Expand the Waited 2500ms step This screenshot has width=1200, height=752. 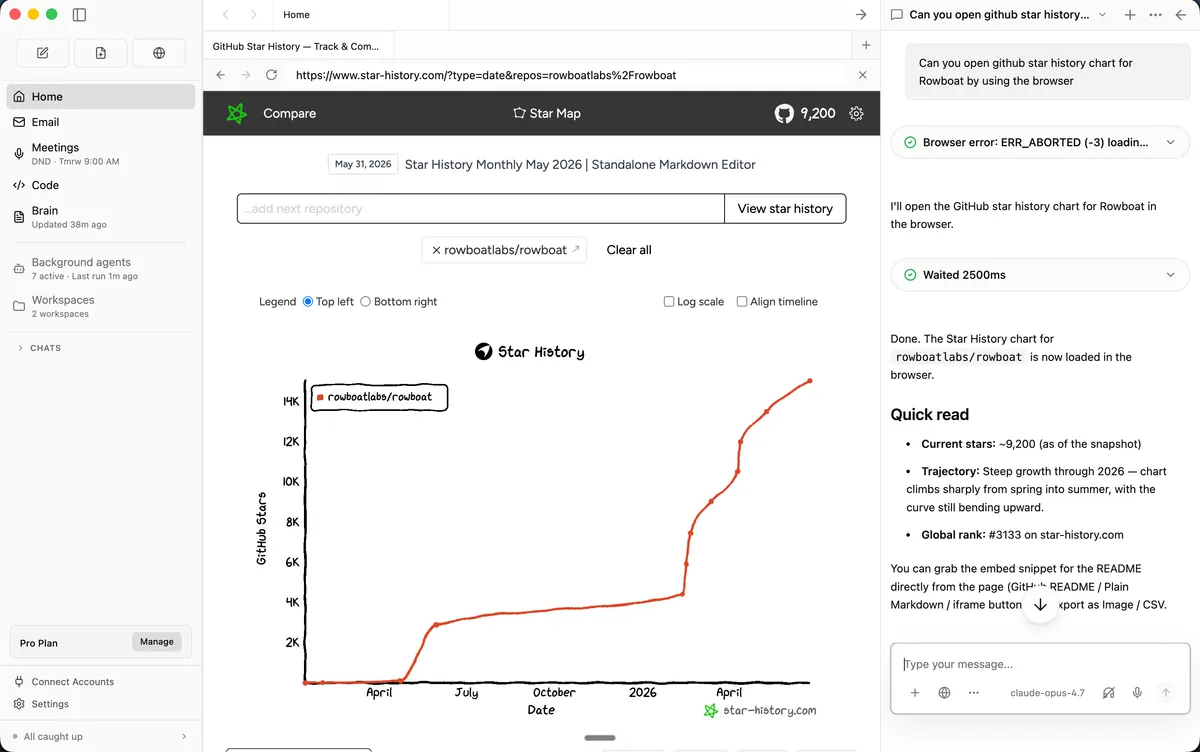(1040, 275)
